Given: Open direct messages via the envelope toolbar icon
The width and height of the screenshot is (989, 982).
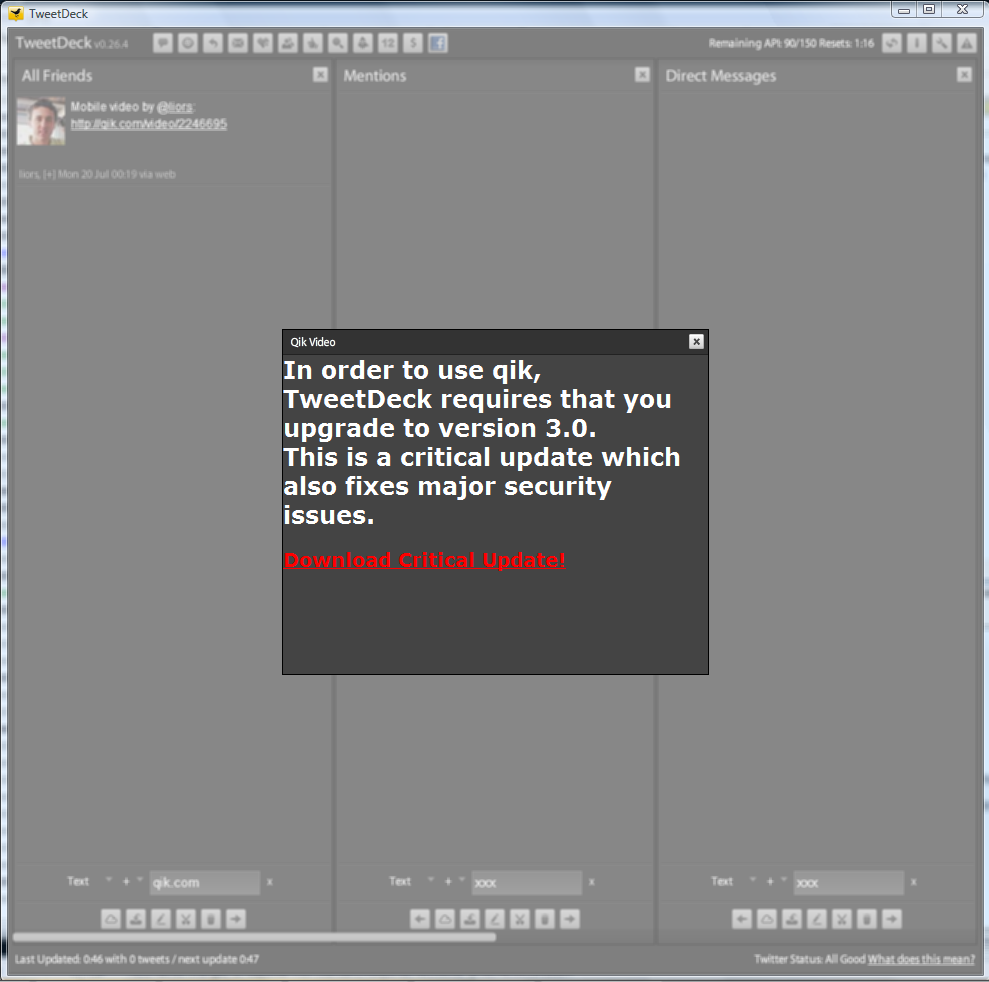Looking at the screenshot, I should click(x=238, y=43).
